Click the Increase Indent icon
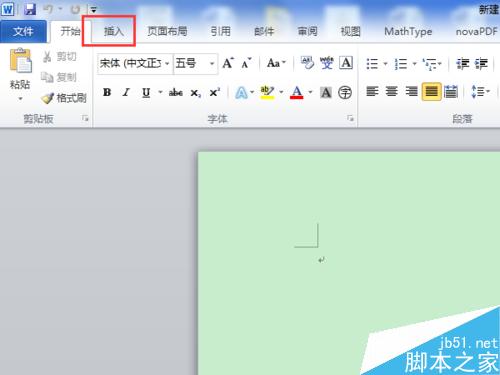Screen dimensions: 500x375 [482, 63]
